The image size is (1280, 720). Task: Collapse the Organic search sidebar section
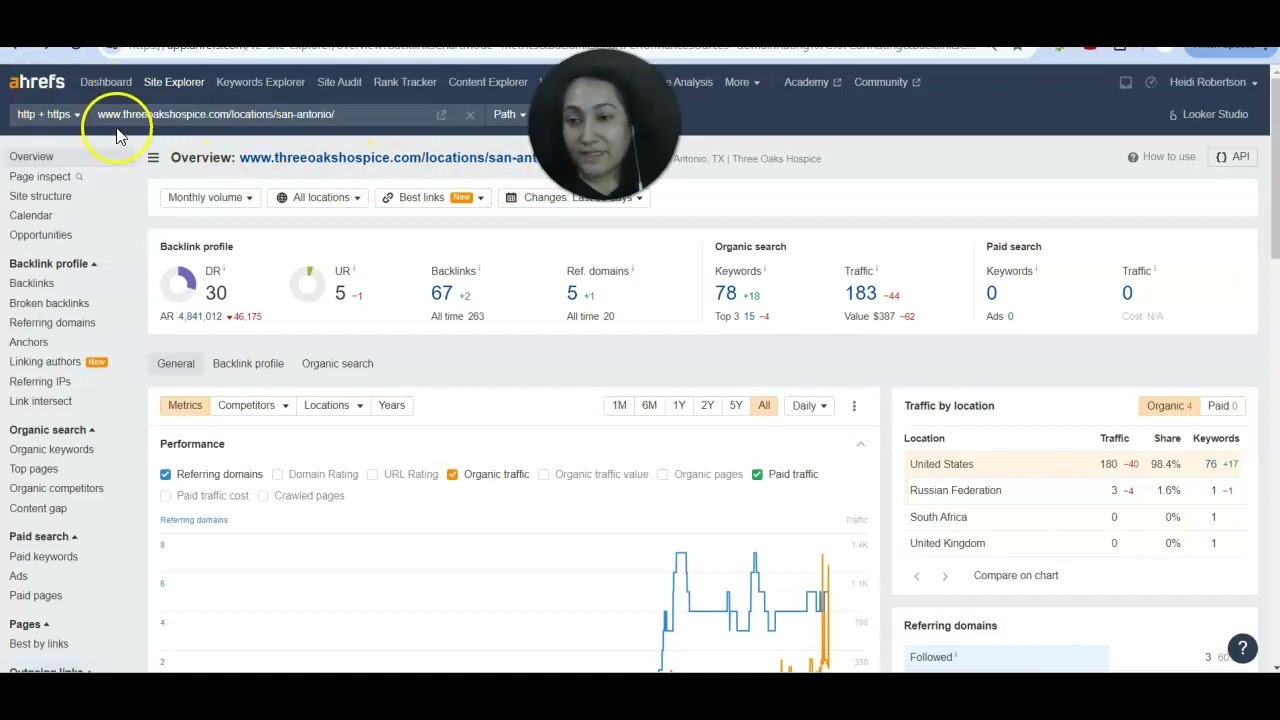pos(52,430)
